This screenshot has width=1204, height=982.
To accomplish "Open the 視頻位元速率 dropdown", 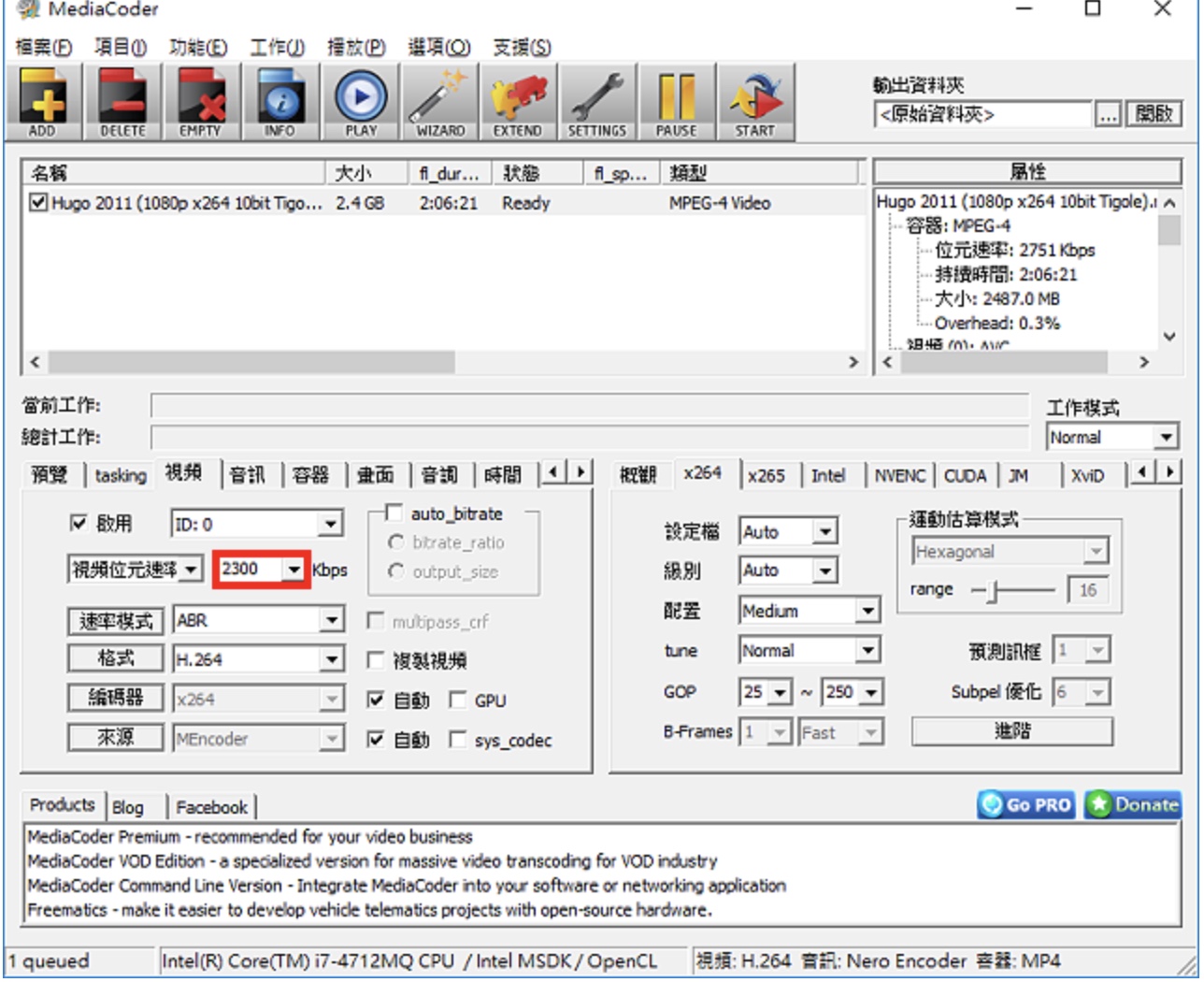I will (x=136, y=569).
